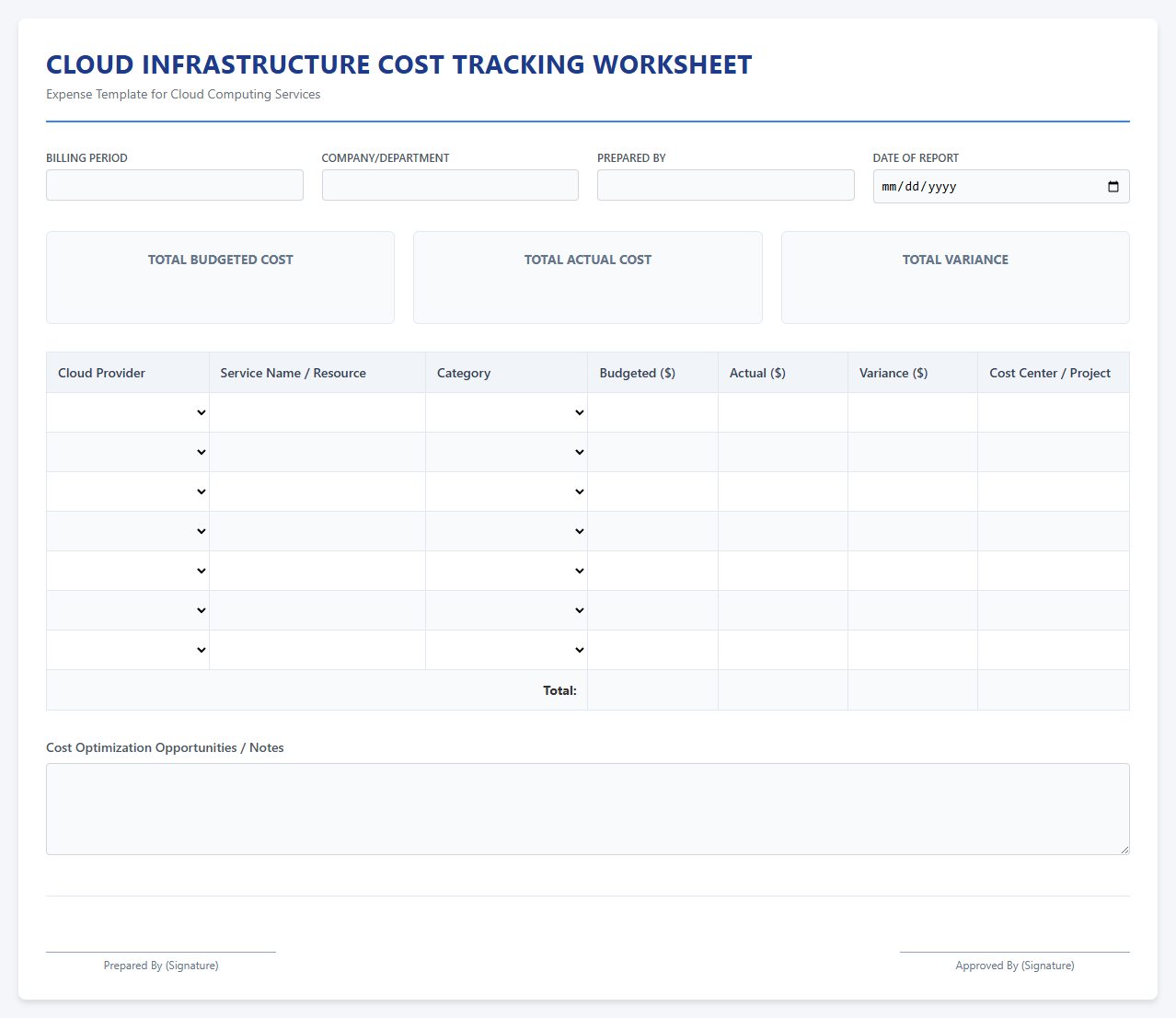
Task: Click the worksheet title heading
Action: pyautogui.click(x=399, y=64)
